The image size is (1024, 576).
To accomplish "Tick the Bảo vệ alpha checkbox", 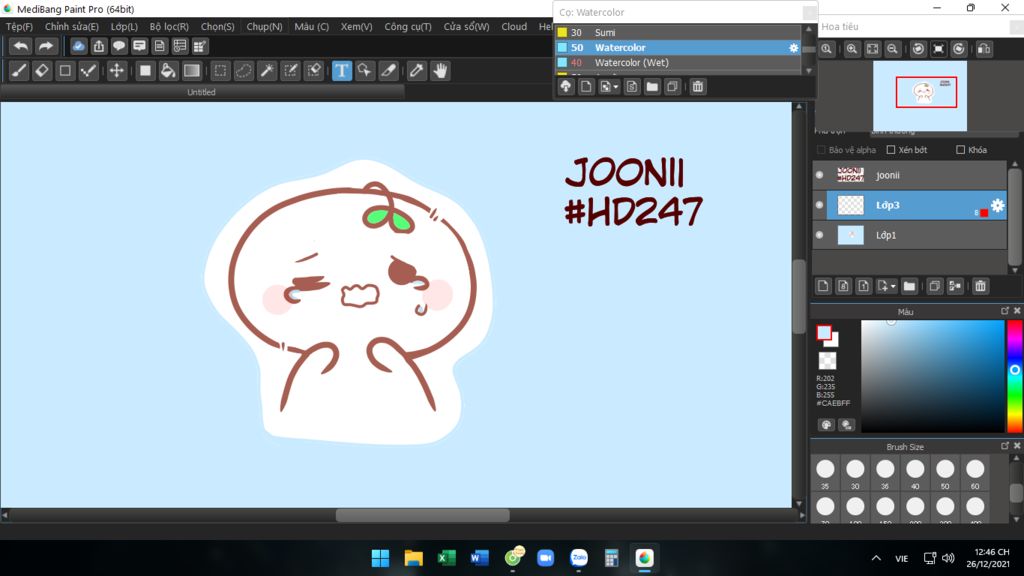I will click(x=822, y=150).
